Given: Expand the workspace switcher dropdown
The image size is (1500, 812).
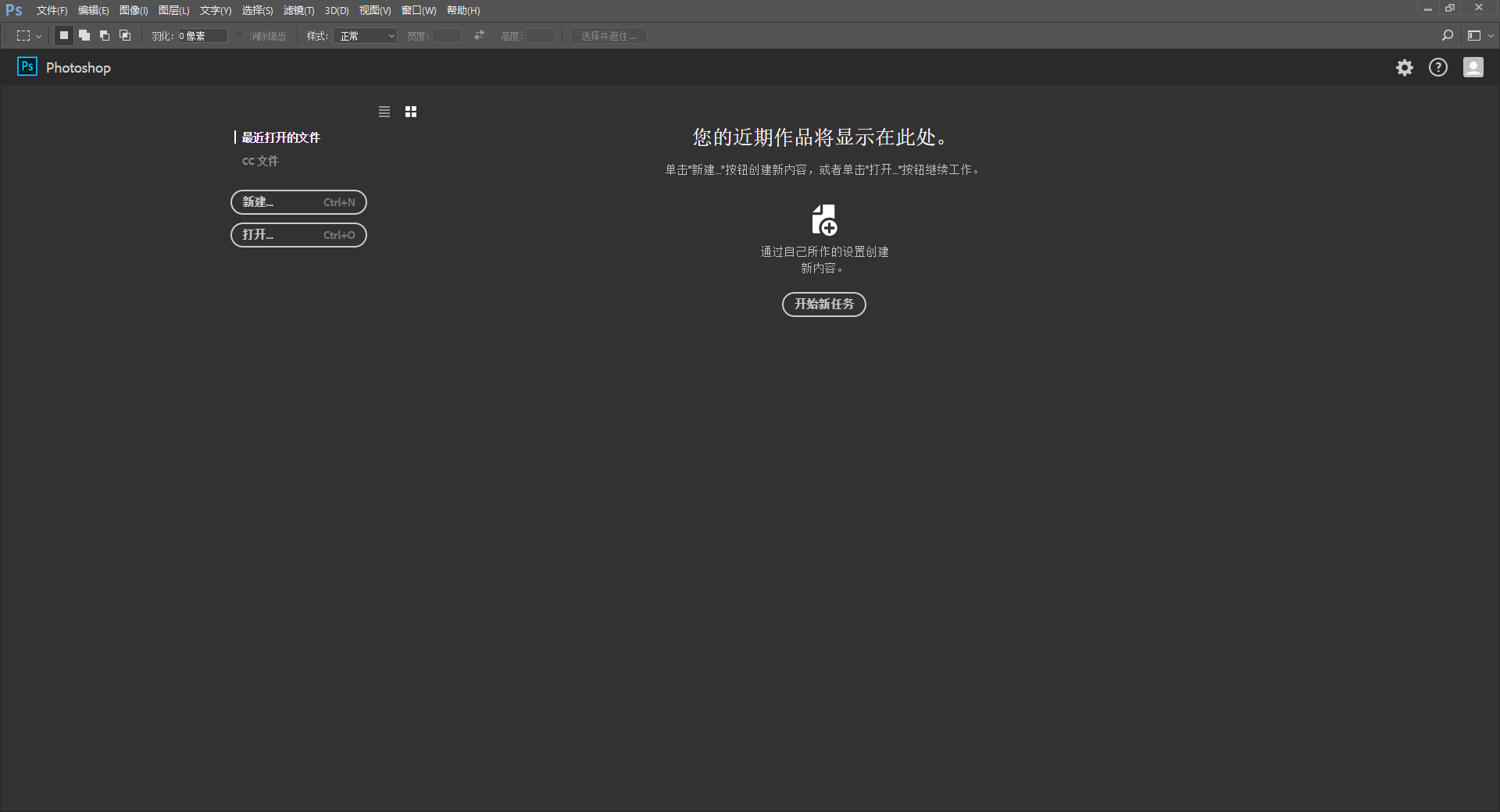Looking at the screenshot, I should 1480,36.
